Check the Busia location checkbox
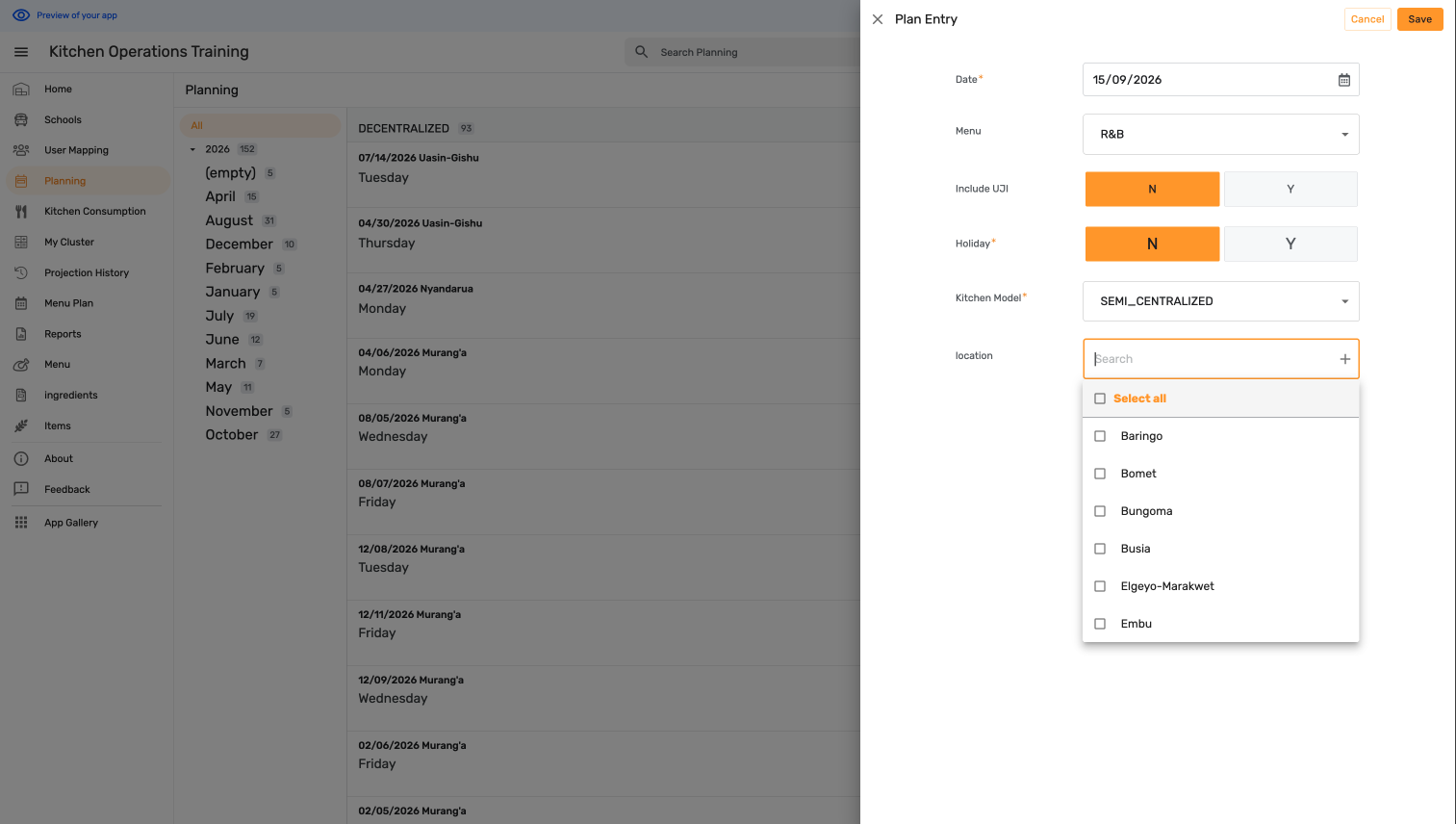This screenshot has width=1456, height=824. point(1100,549)
